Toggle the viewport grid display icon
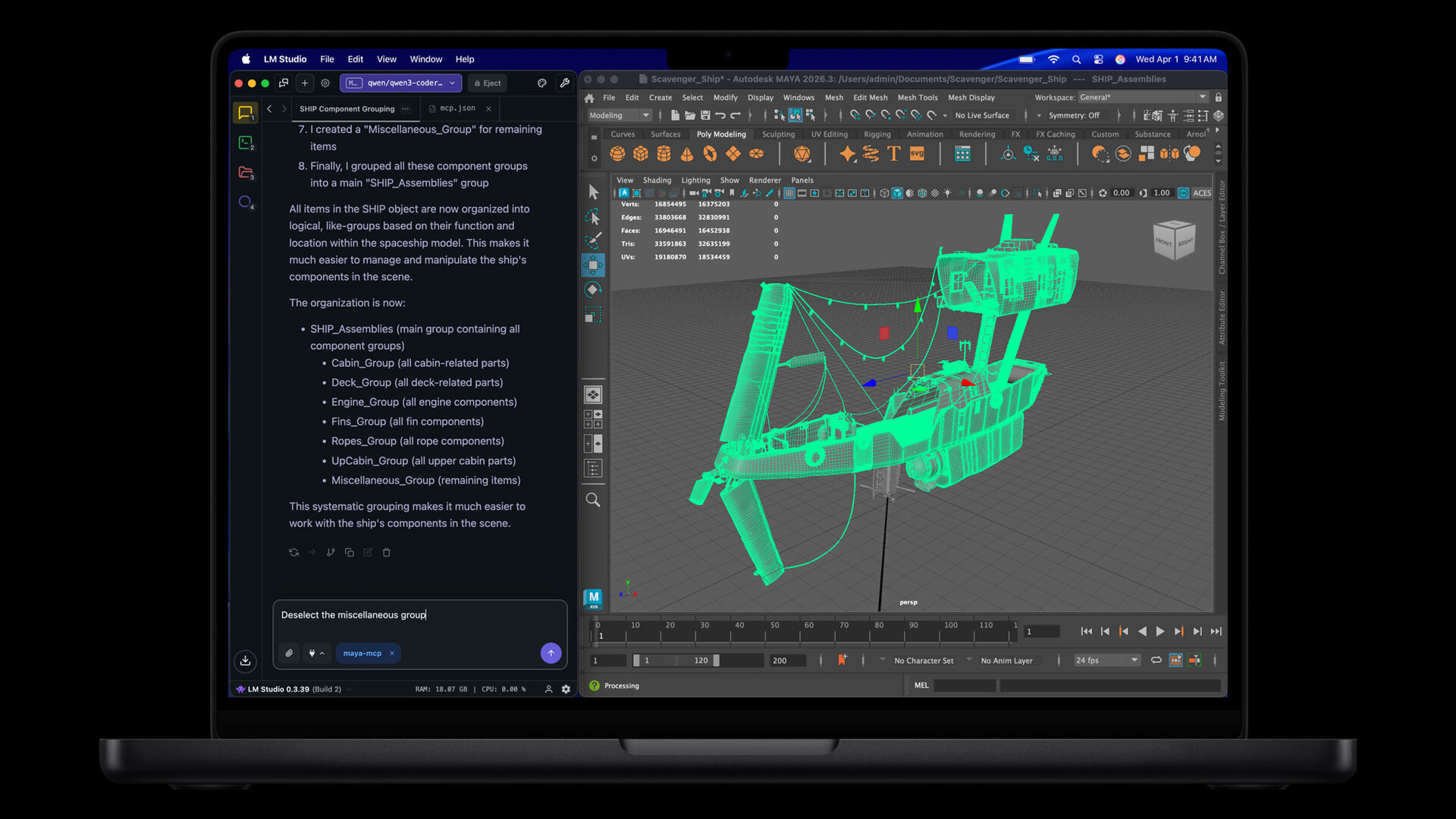1456x819 pixels. (x=789, y=193)
